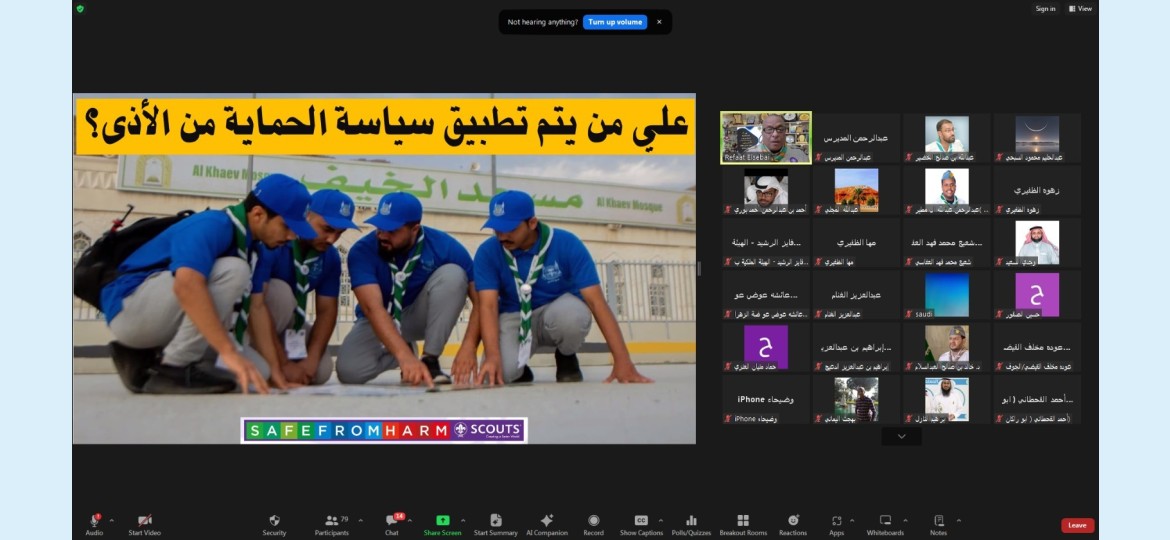Viewport: 1170px width, 540px height.
Task: Click the green Share Screen button
Action: [442, 524]
